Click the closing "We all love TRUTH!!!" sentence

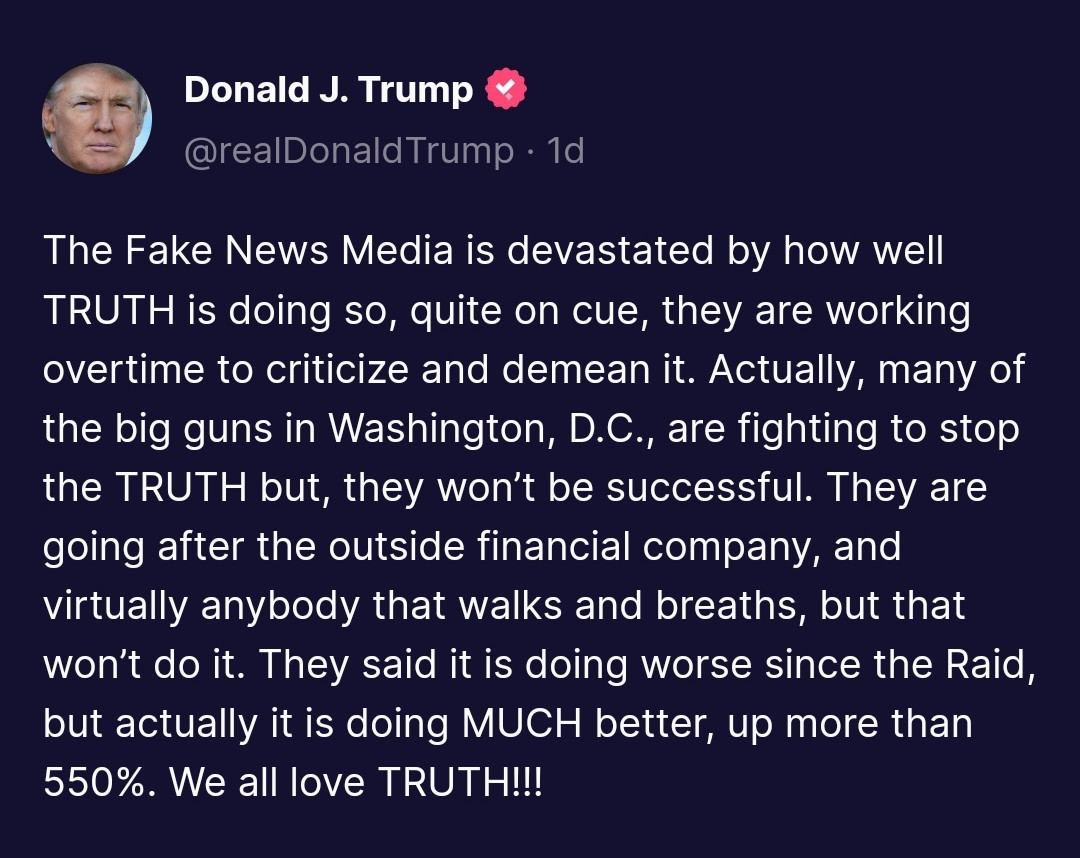[x=356, y=783]
